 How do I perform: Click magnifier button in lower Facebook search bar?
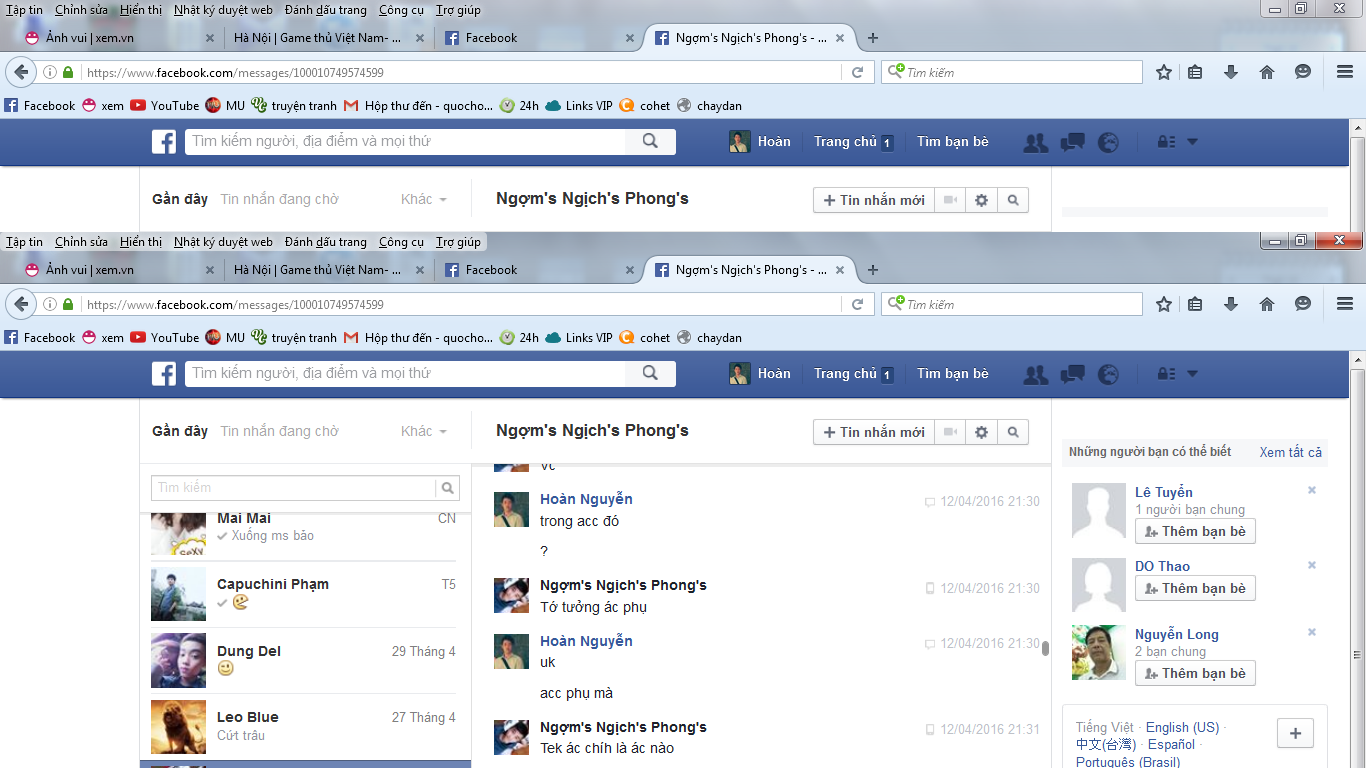click(x=651, y=373)
